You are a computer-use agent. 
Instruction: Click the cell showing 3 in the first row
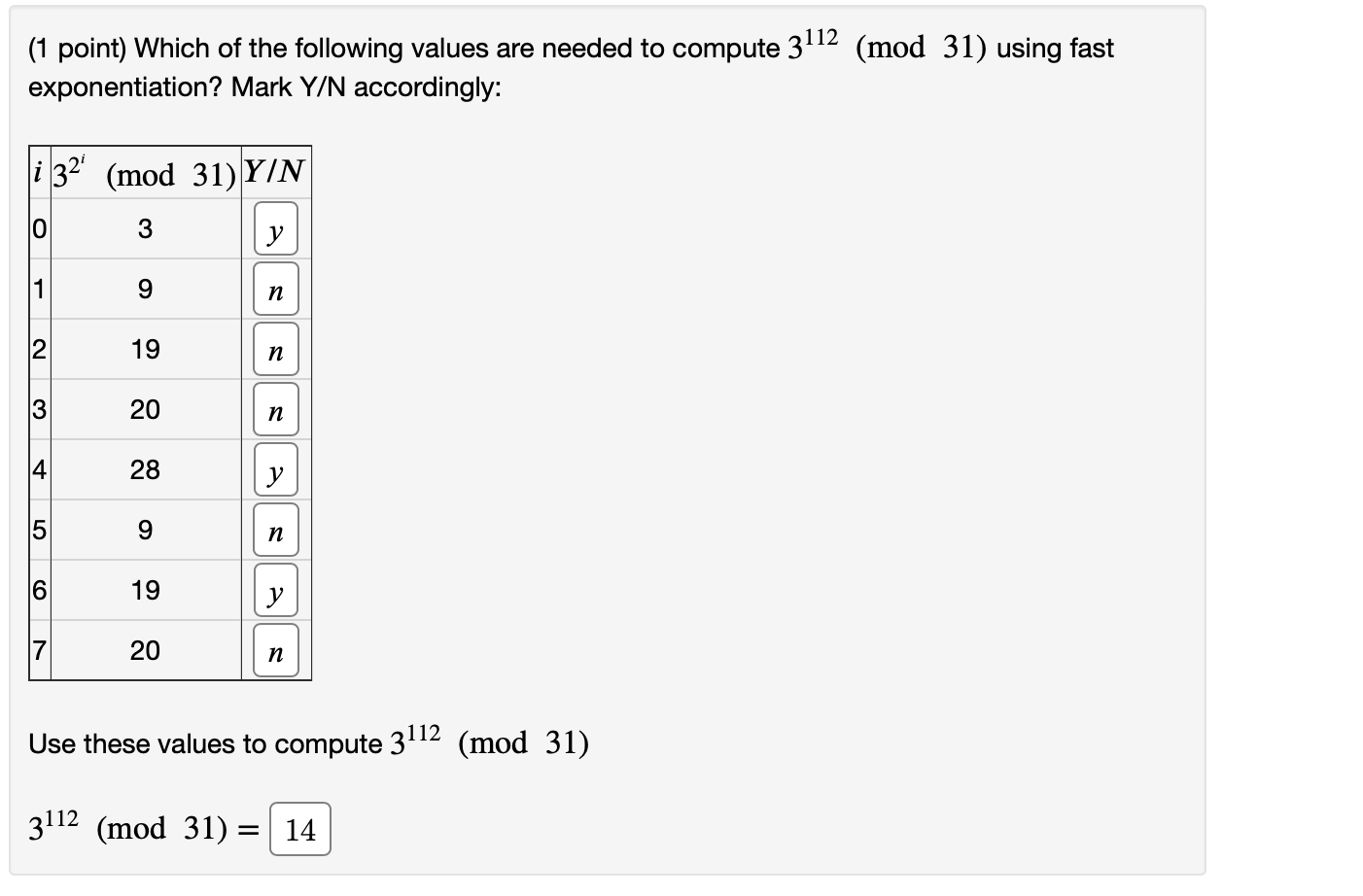click(x=144, y=229)
